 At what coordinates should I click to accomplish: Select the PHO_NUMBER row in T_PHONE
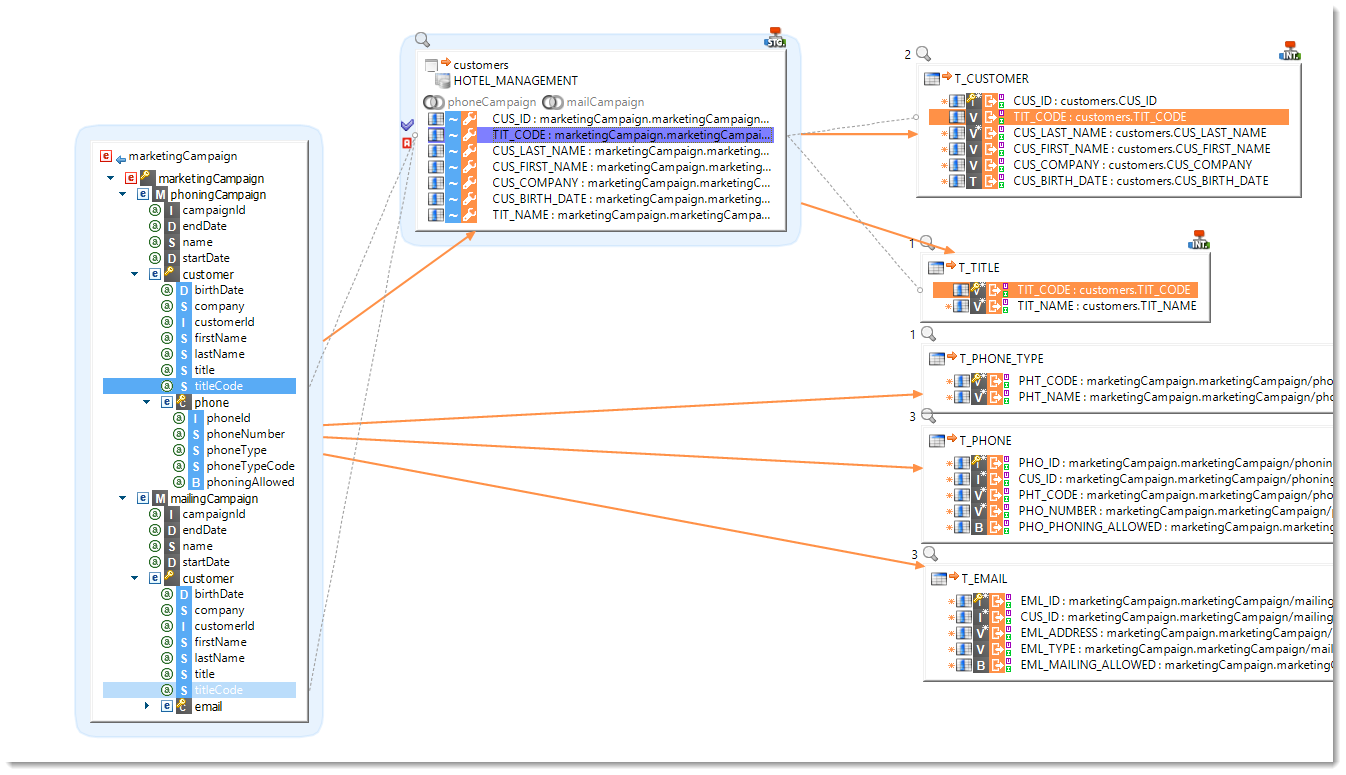[x=1139, y=511]
